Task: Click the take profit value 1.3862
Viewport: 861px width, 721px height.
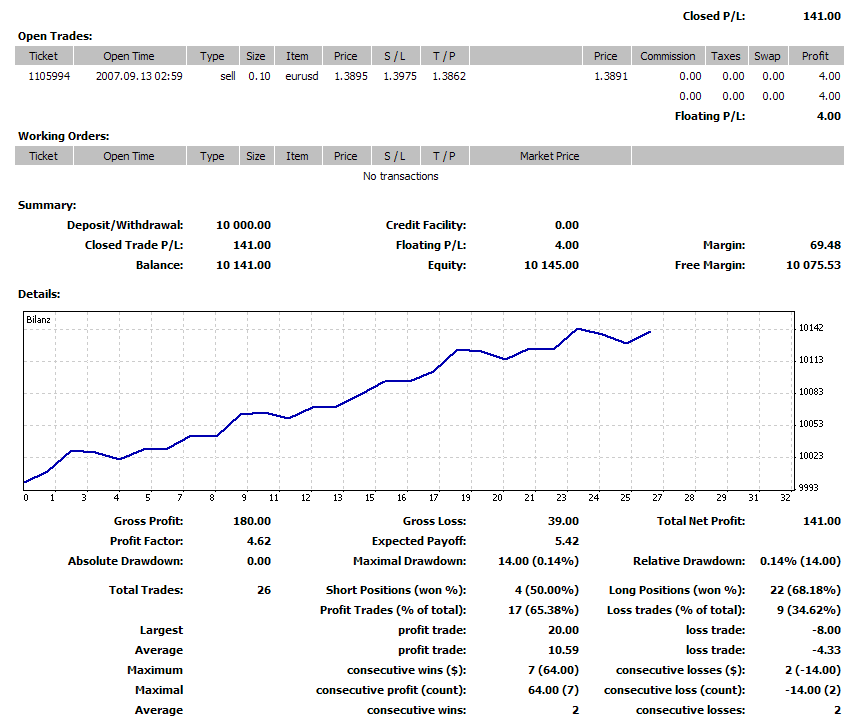Action: [448, 76]
